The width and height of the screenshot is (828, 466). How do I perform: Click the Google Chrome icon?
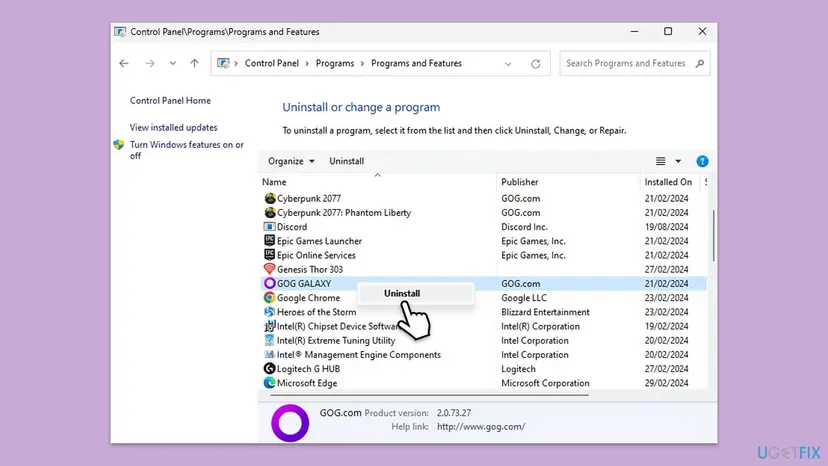click(269, 297)
